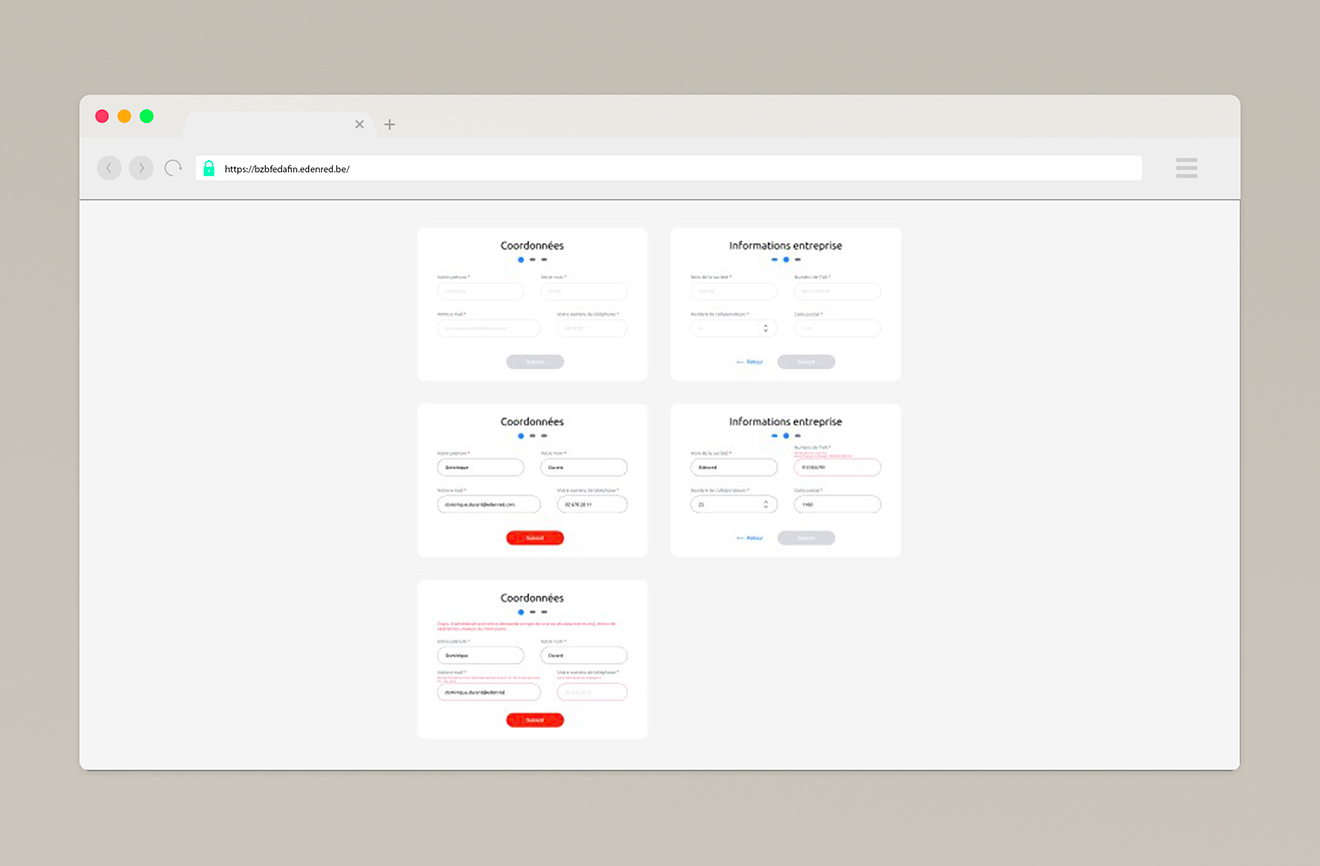The image size is (1320, 866).
Task: Click the empty Numéro de TVA field
Action: (x=837, y=292)
